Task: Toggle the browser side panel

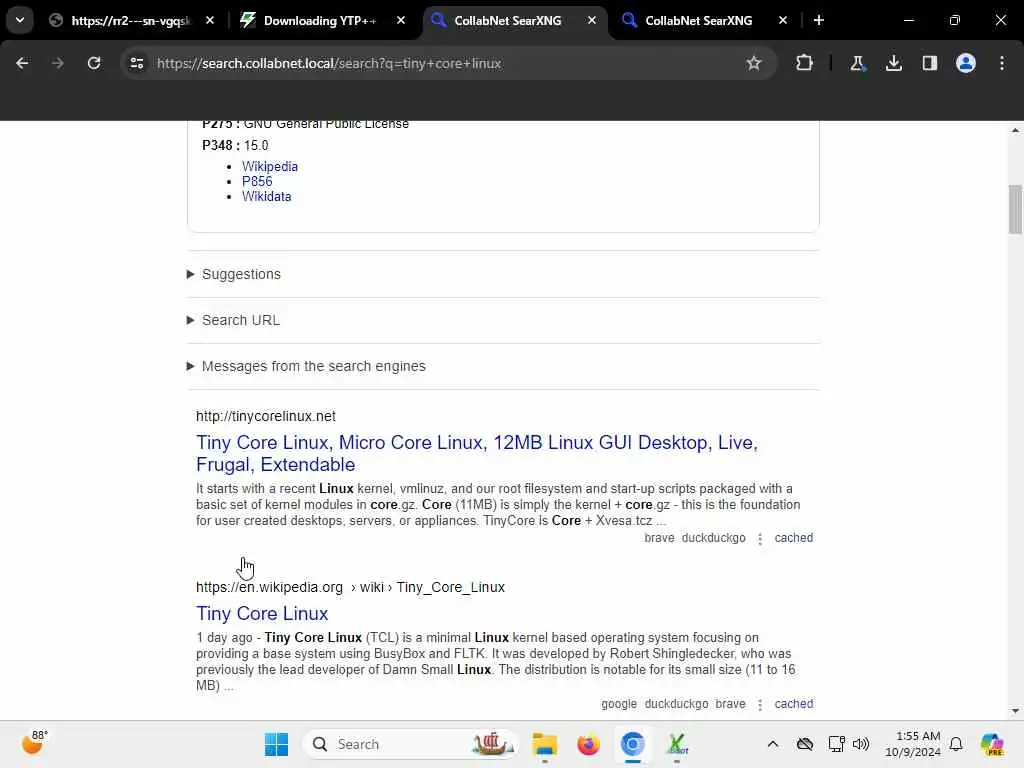Action: click(930, 63)
